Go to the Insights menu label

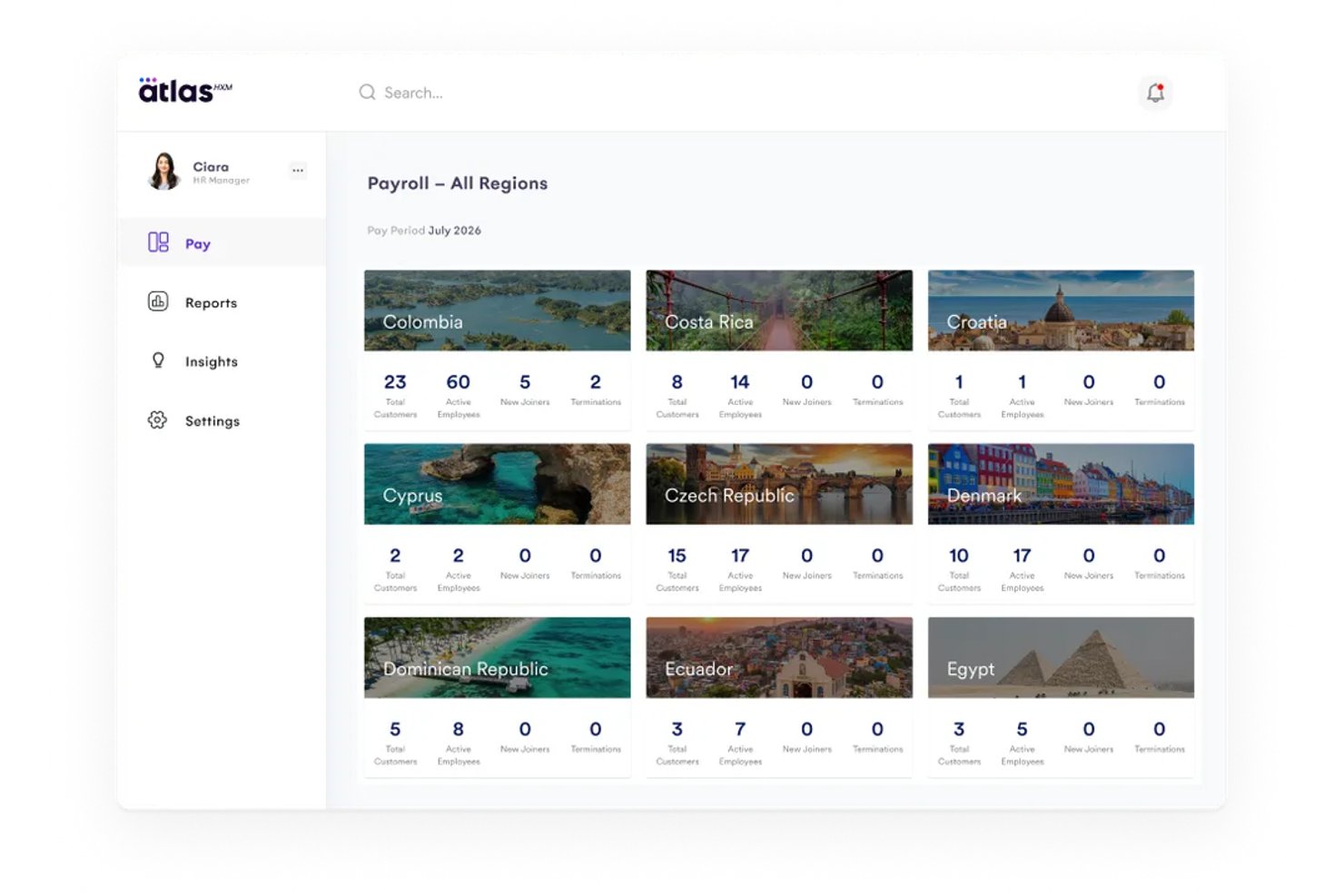click(x=212, y=361)
